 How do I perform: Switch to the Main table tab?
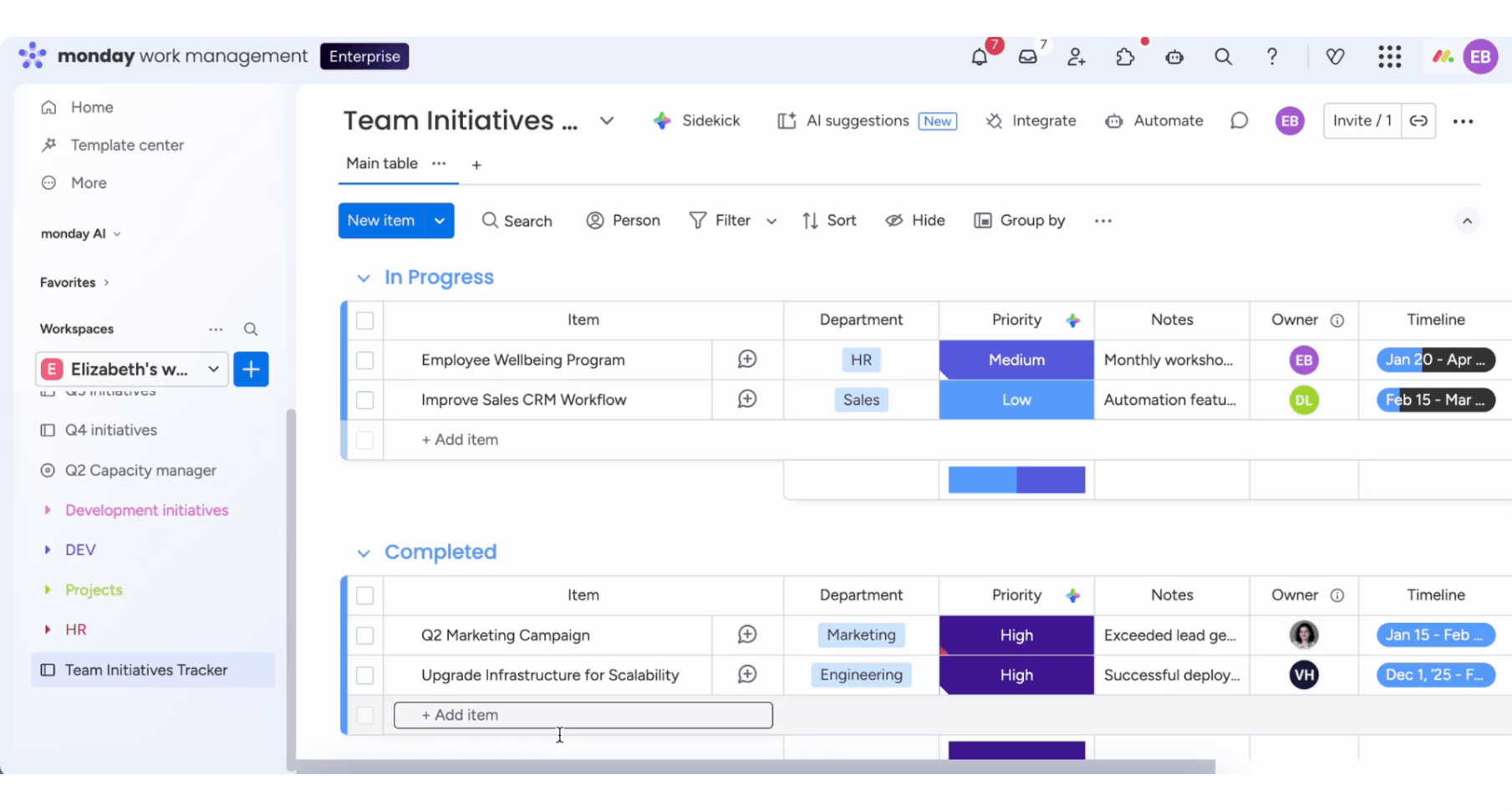[x=382, y=164]
